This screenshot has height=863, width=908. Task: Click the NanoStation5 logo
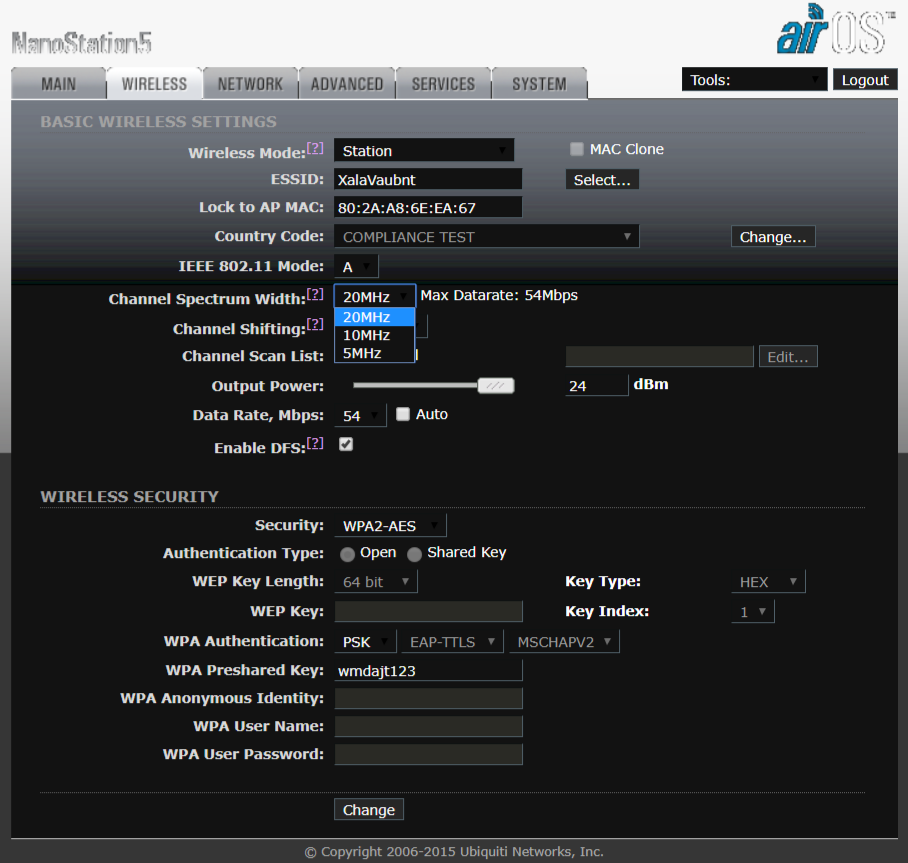tap(82, 43)
